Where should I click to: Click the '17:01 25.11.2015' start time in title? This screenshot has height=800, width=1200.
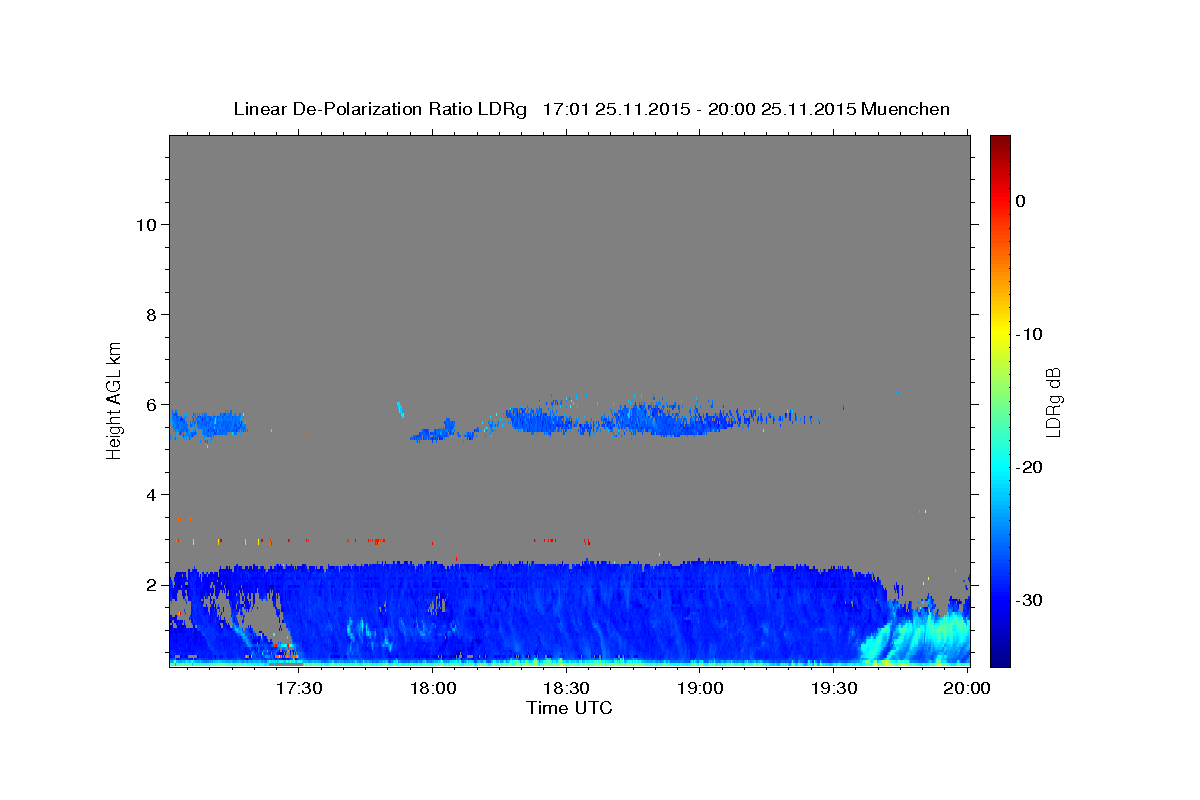click(616, 109)
